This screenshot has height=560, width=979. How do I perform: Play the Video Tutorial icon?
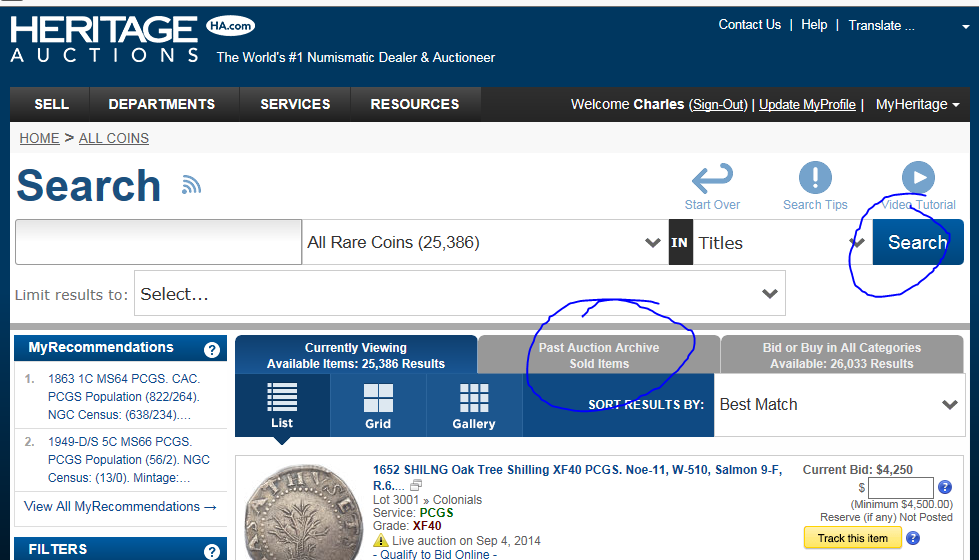coord(918,177)
